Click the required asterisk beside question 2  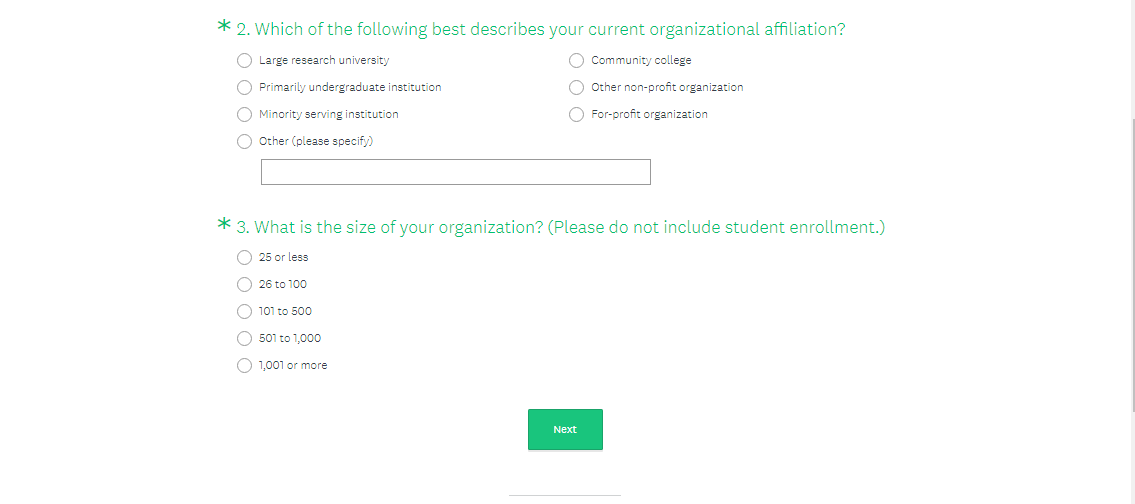[224, 27]
